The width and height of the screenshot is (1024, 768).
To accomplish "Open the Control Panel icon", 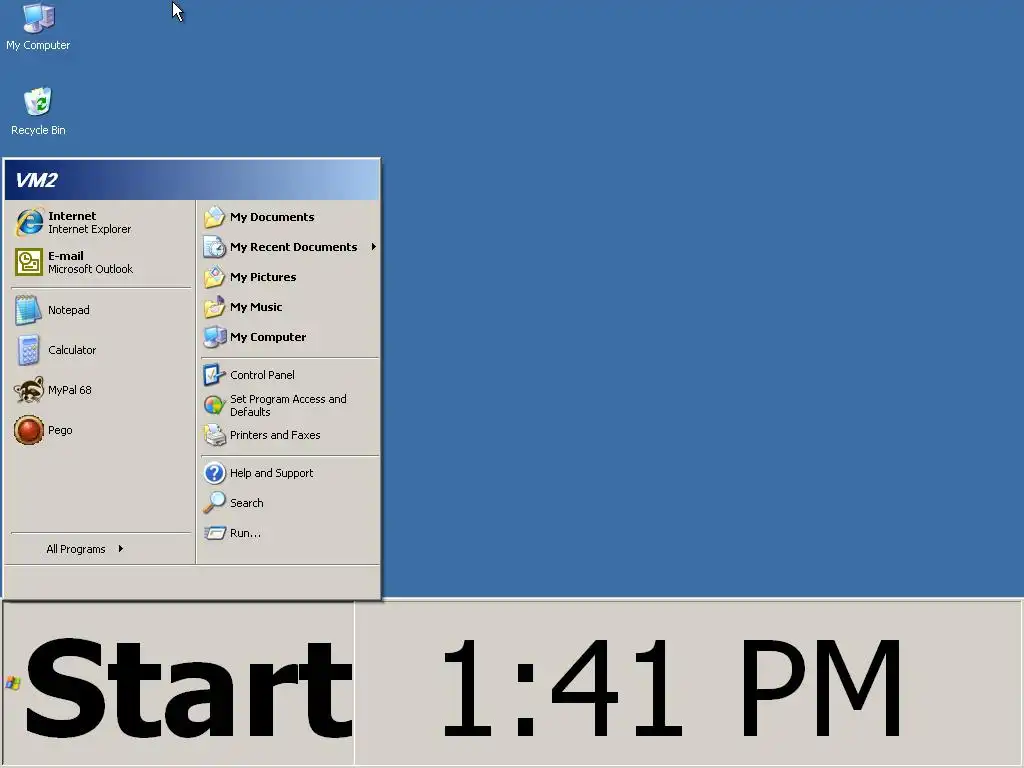I will [214, 375].
